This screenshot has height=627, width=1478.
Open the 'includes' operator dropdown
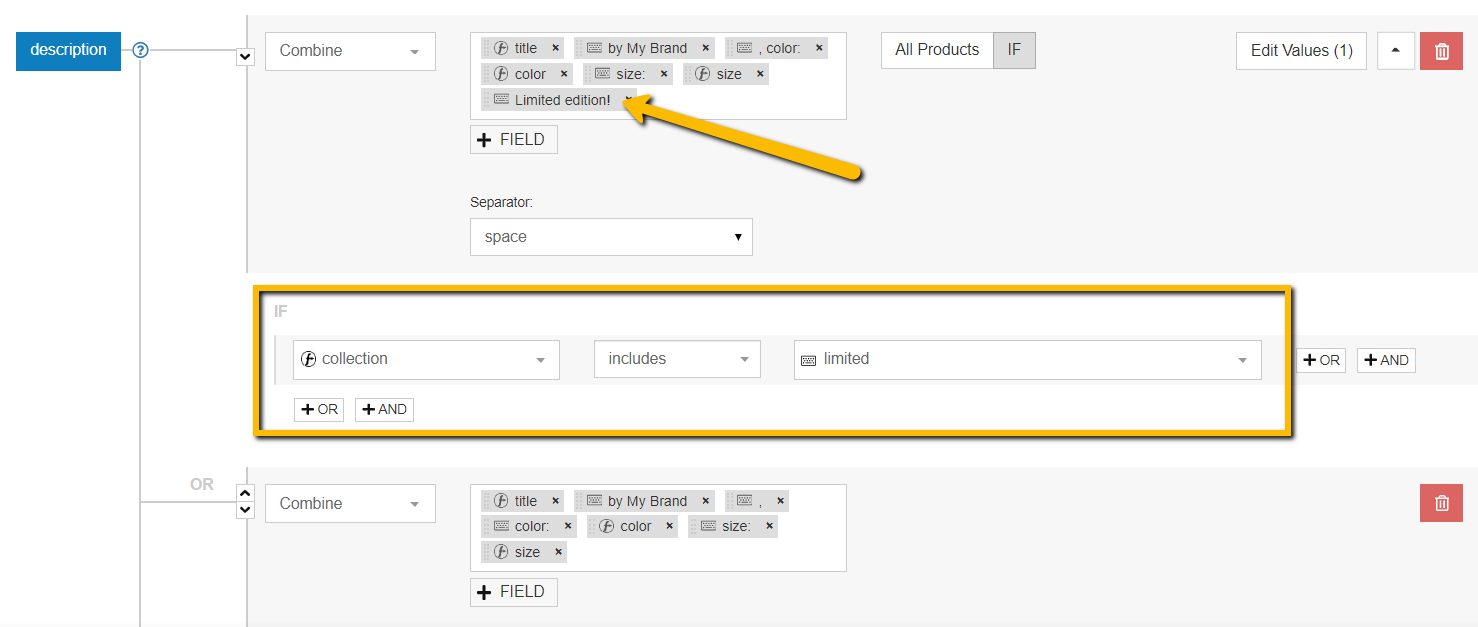pos(677,359)
